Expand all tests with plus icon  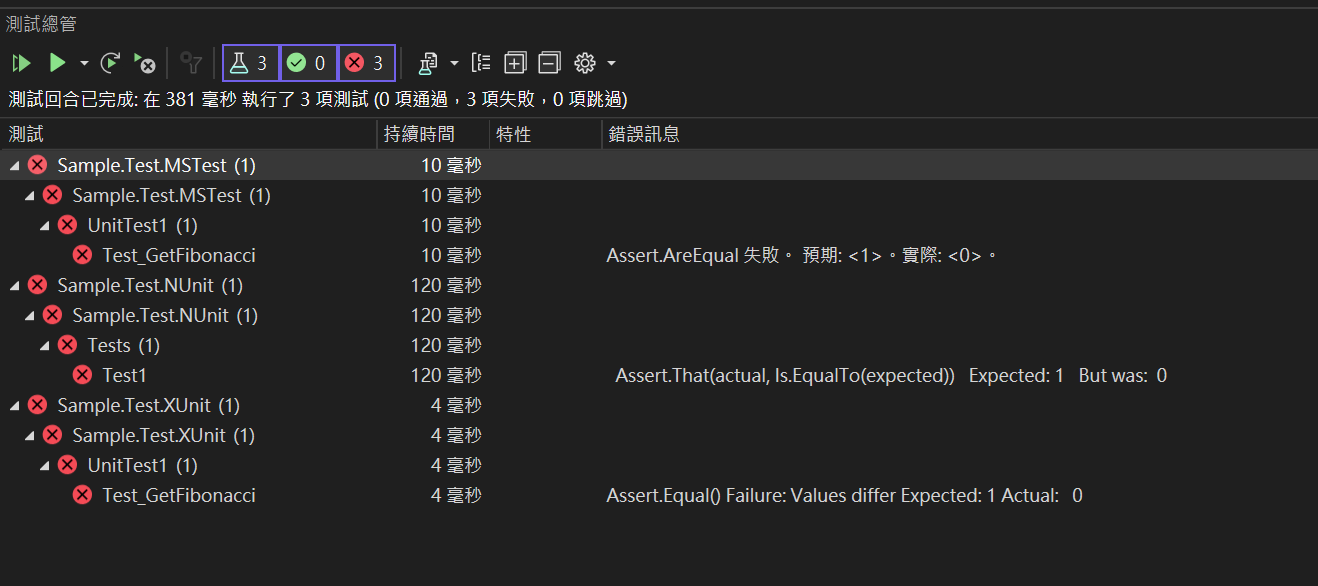pyautogui.click(x=515, y=63)
